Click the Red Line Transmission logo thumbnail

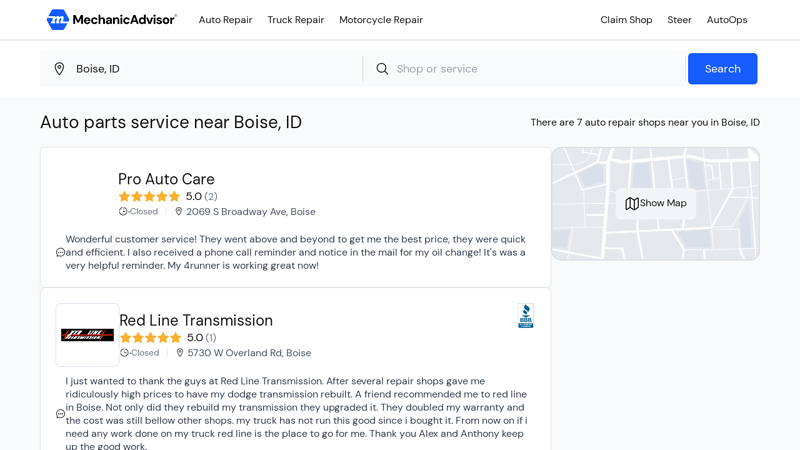tap(87, 335)
